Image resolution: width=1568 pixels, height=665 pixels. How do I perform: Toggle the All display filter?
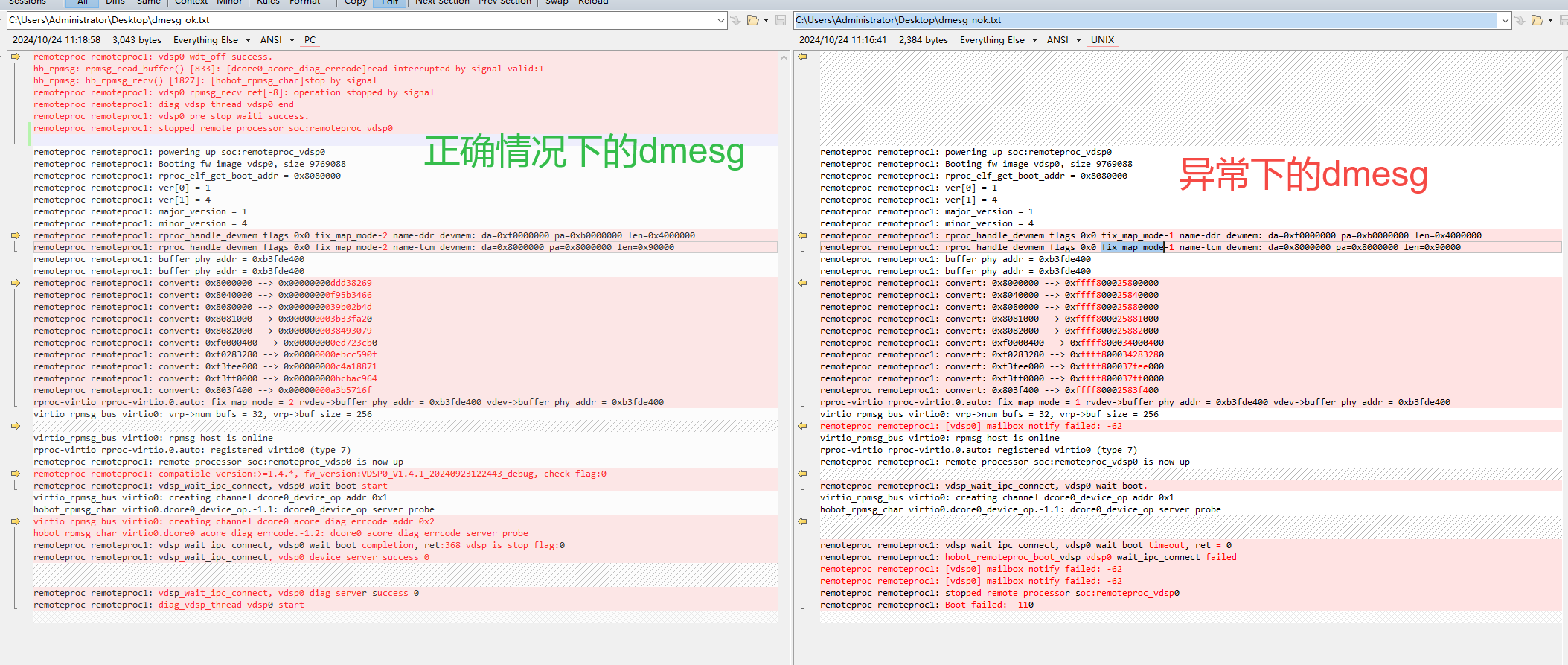coord(82,3)
